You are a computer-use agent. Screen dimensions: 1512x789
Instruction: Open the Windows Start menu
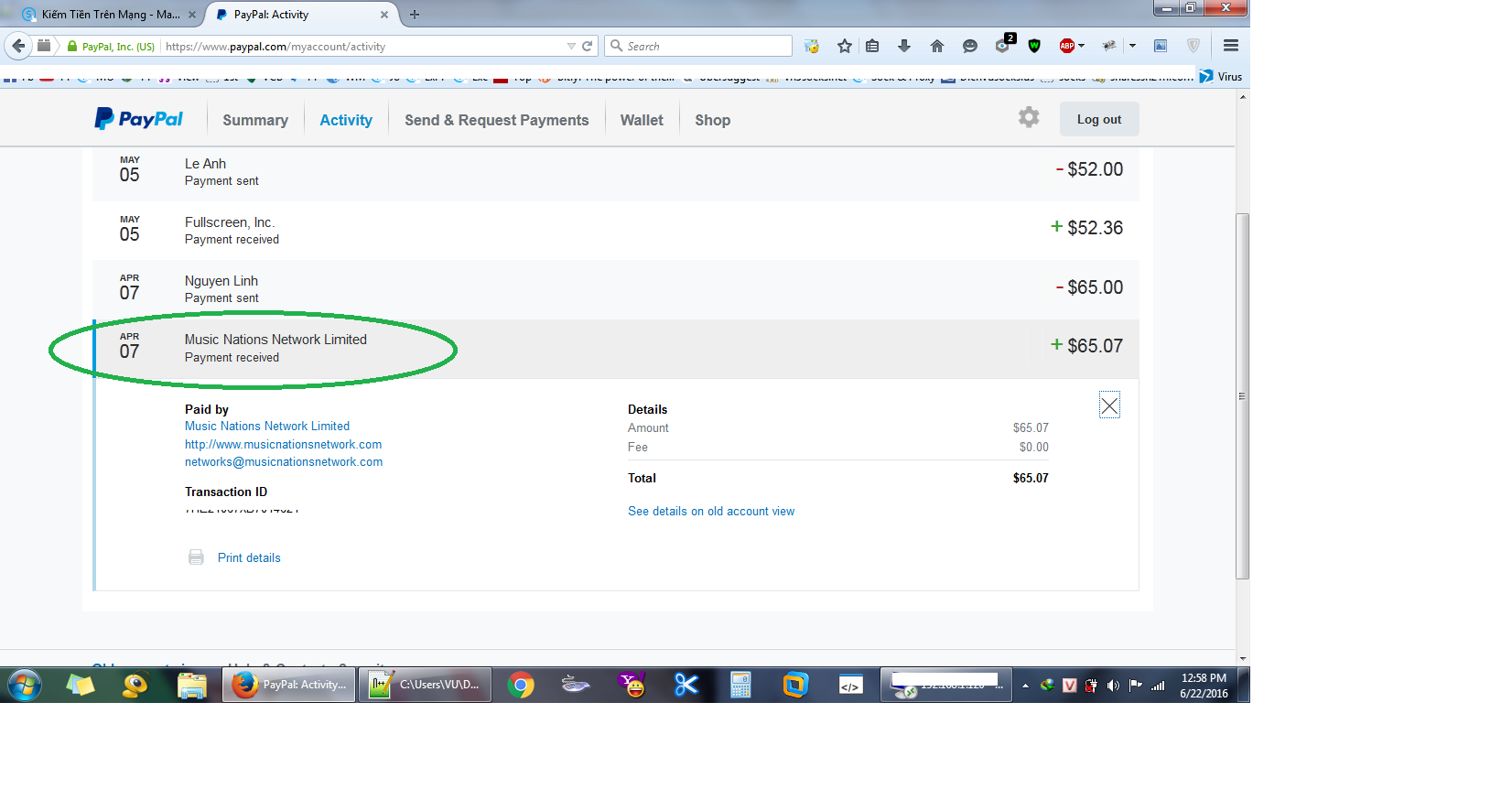[x=25, y=685]
